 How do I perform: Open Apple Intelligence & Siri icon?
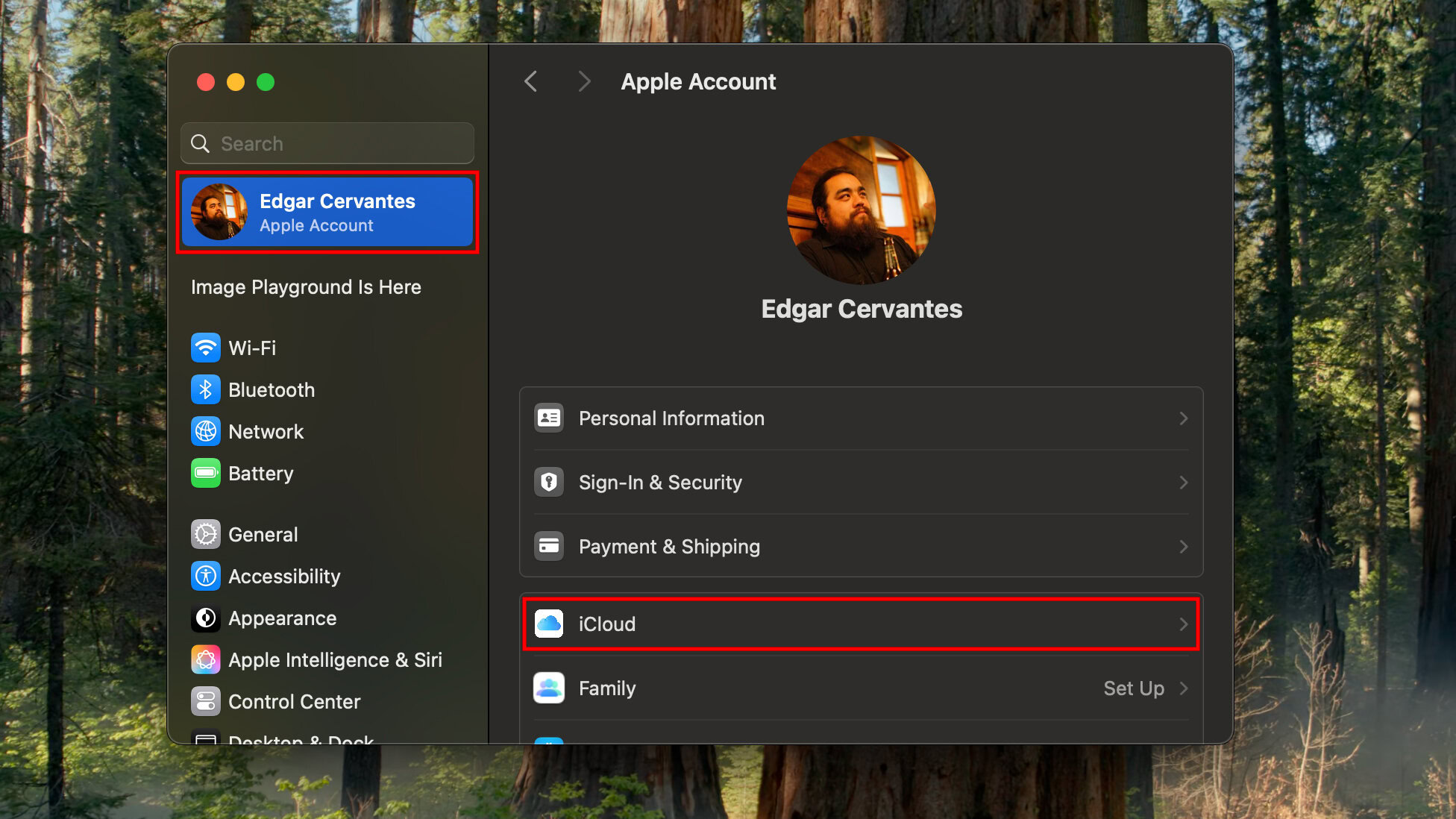pos(206,659)
